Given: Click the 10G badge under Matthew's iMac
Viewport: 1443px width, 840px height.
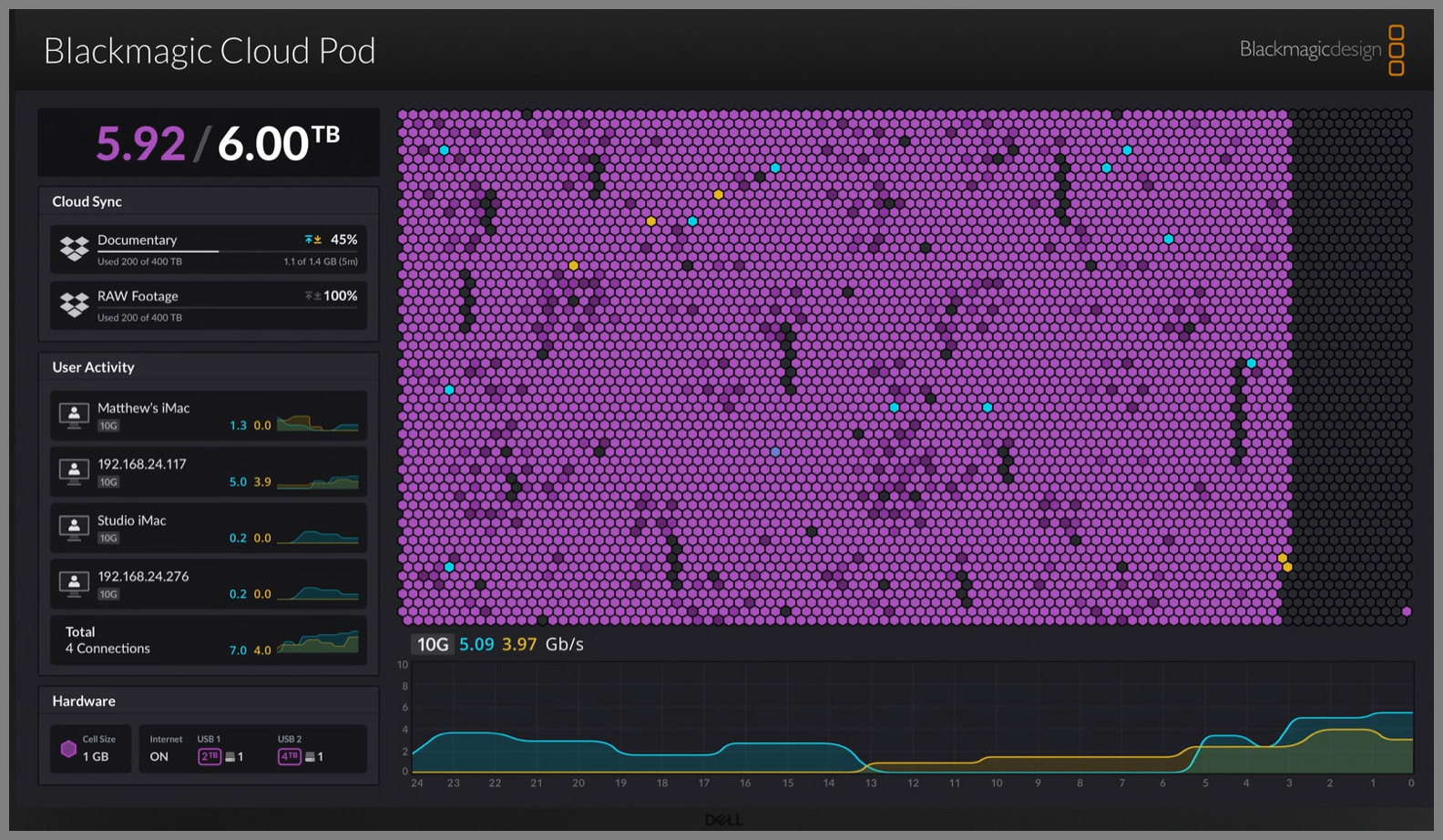Looking at the screenshot, I should tap(108, 425).
